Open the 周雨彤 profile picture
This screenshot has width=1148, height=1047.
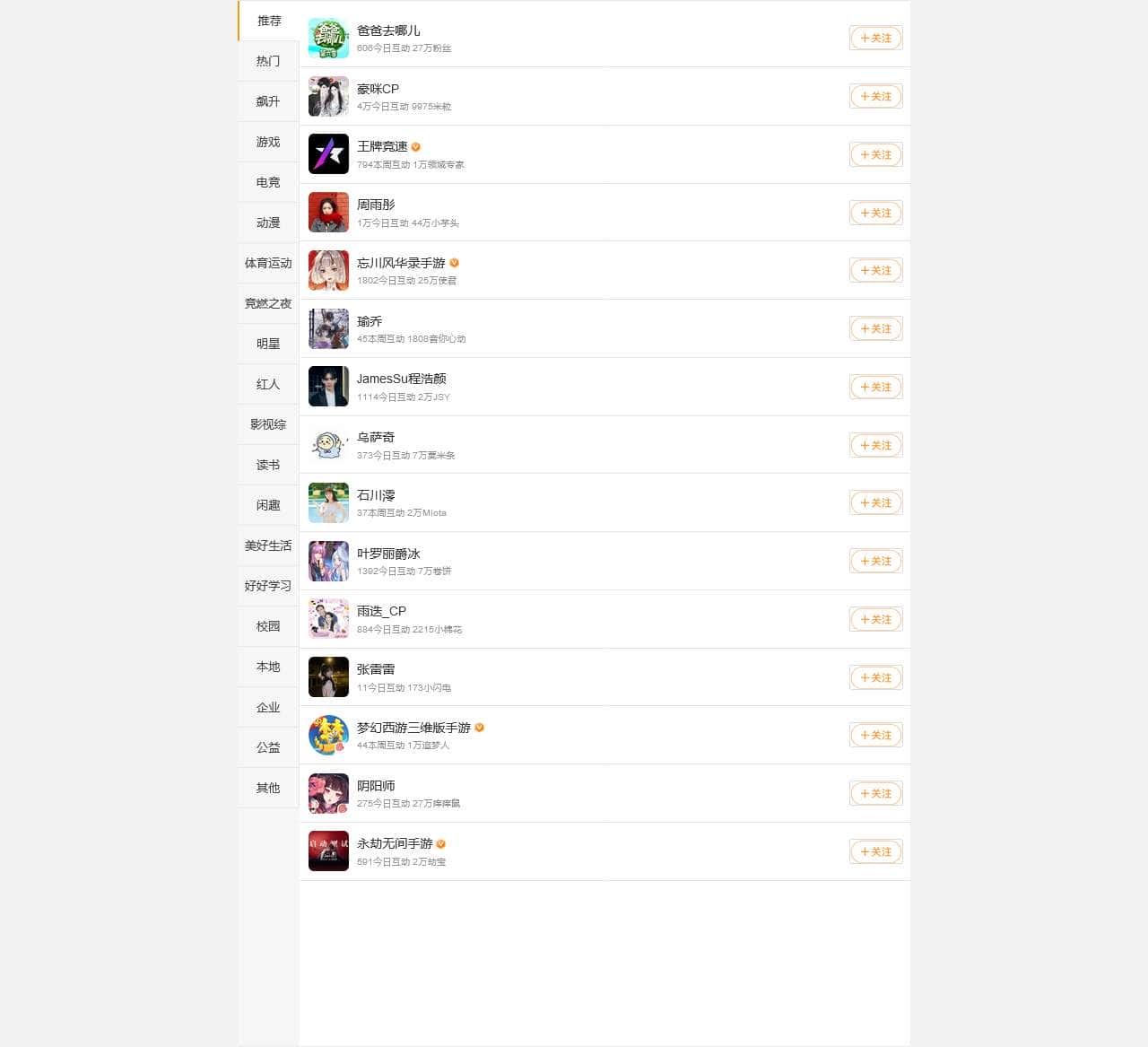tap(328, 213)
